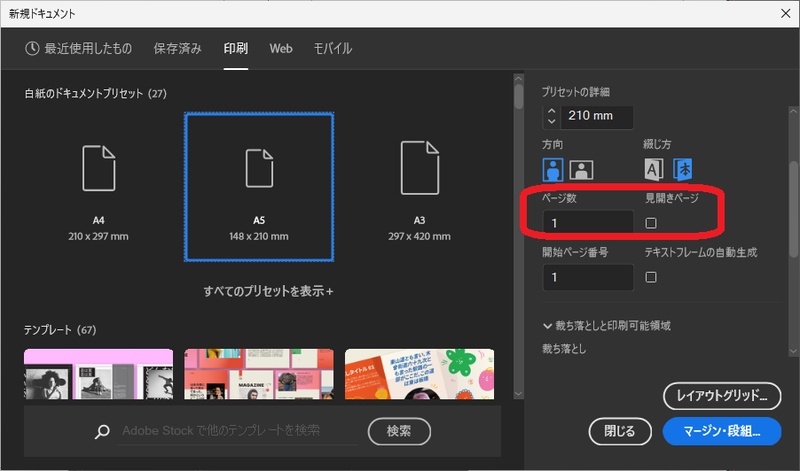Select the A3 document preset
The height and width of the screenshot is (471, 800).
coord(419,187)
